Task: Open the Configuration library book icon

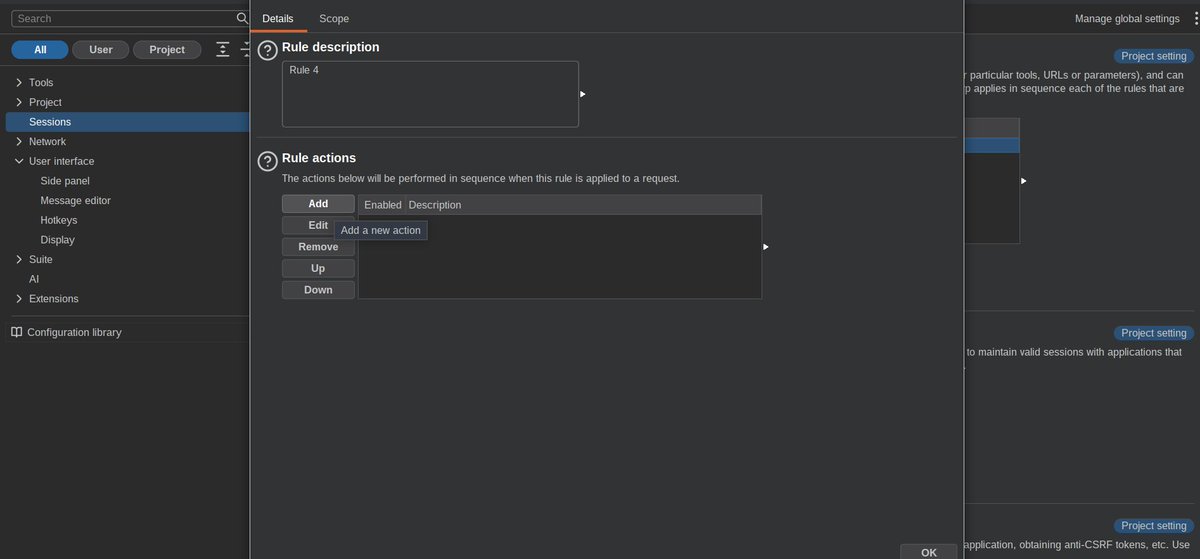Action: 16,332
